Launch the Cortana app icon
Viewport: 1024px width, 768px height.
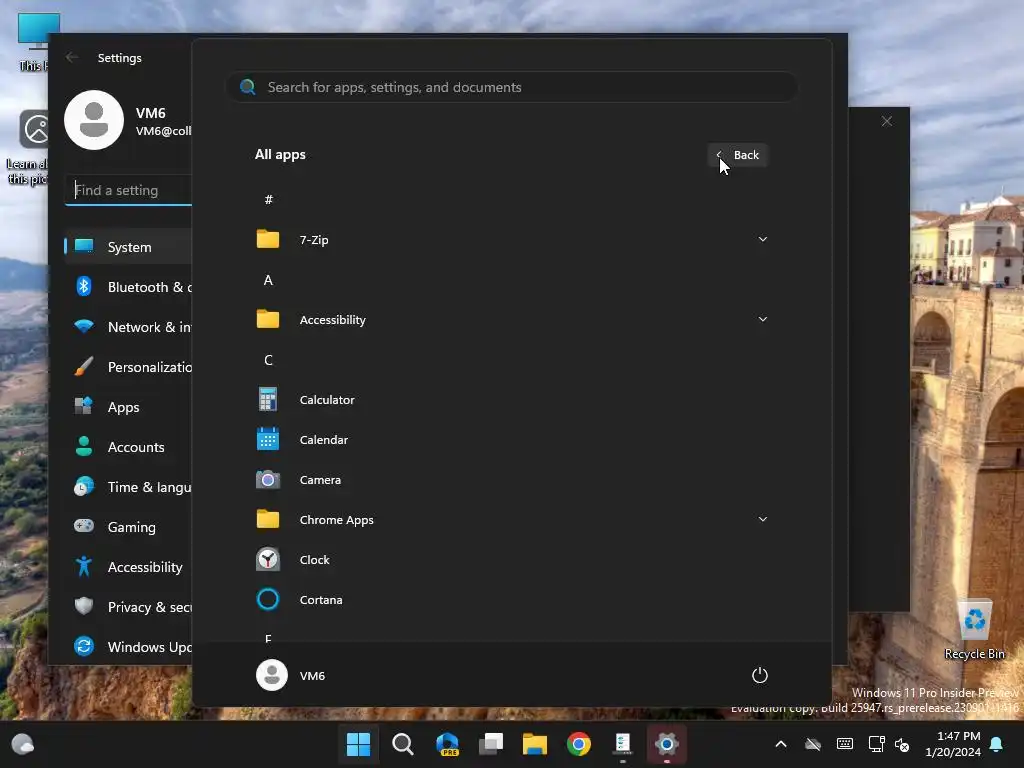pos(268,600)
